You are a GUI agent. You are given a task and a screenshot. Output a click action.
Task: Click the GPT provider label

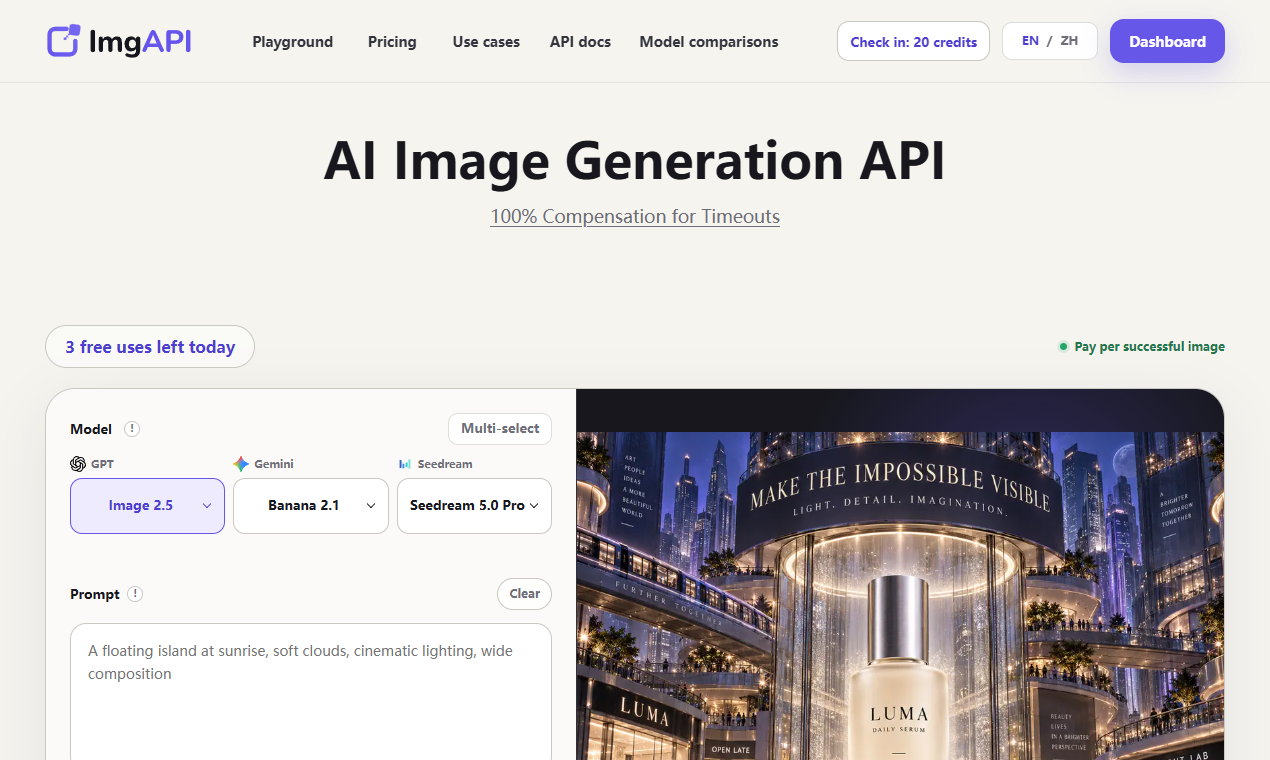[102, 464]
